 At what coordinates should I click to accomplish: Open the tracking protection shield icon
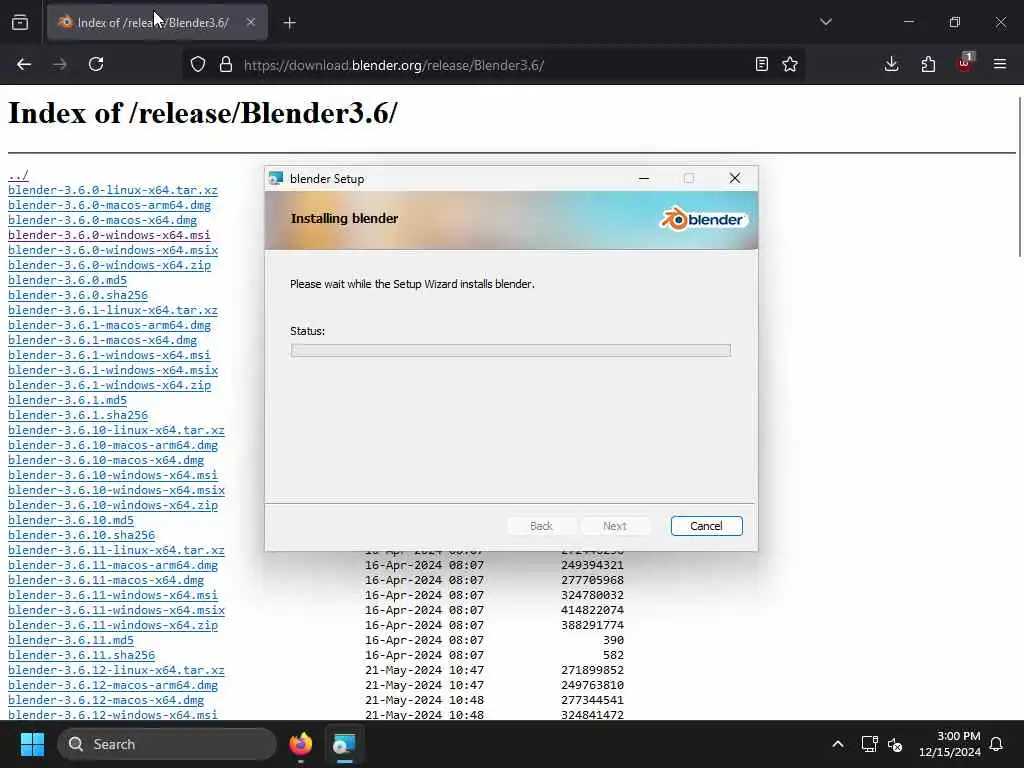tap(198, 64)
